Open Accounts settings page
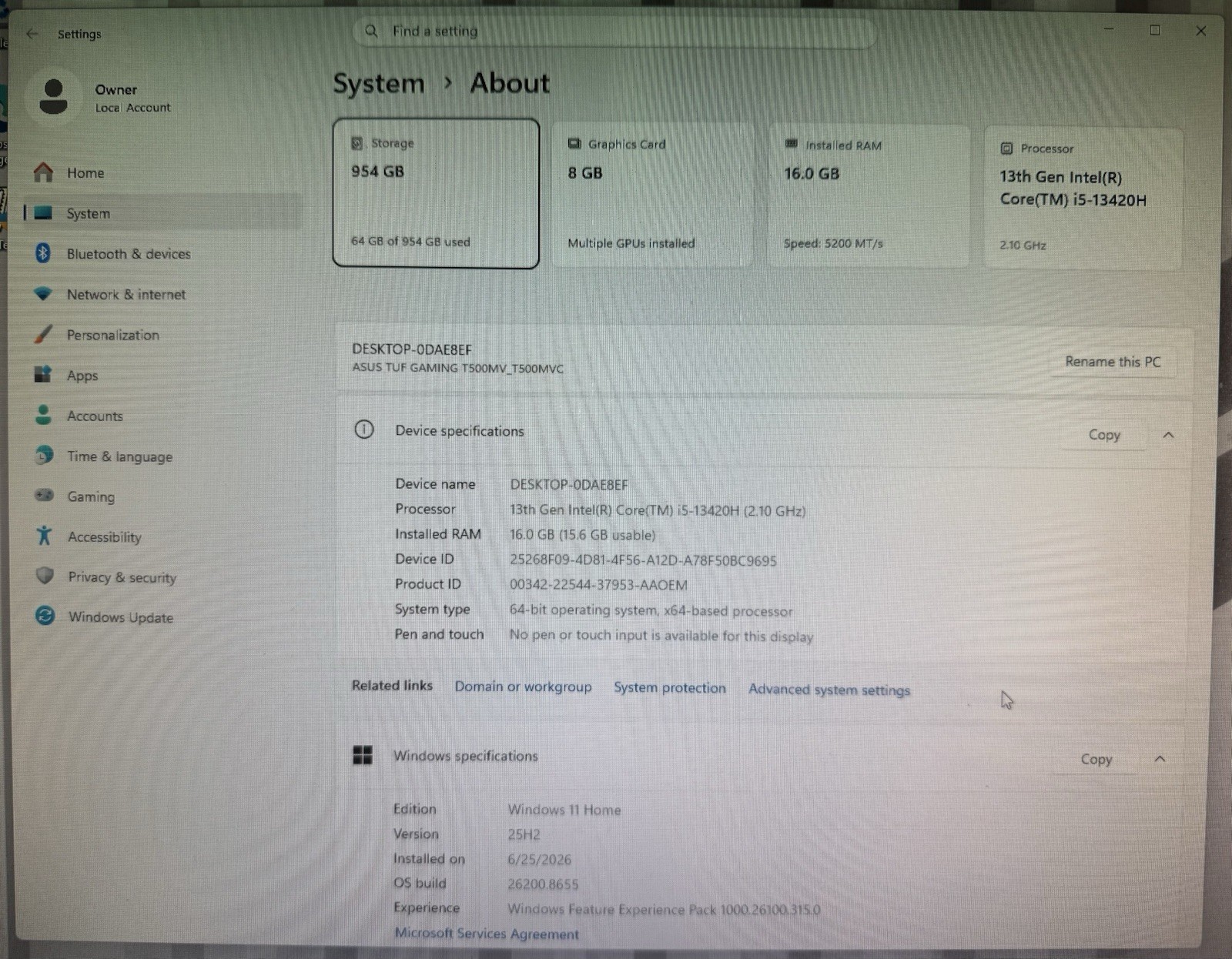This screenshot has height=959, width=1232. (x=163, y=416)
